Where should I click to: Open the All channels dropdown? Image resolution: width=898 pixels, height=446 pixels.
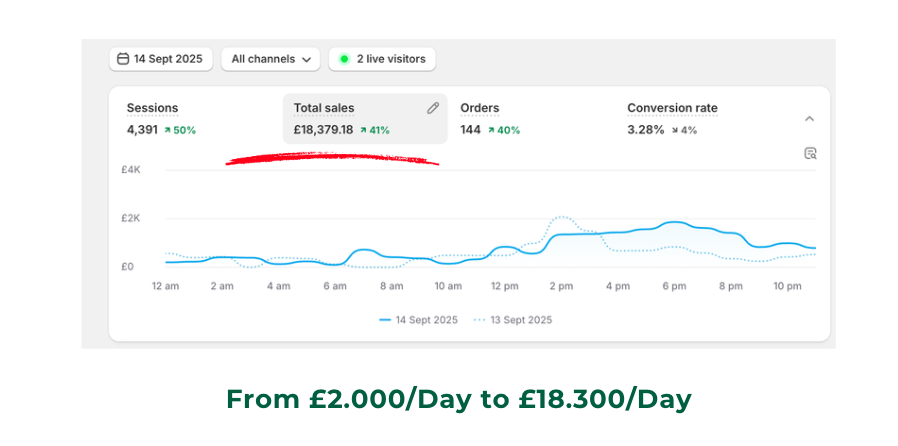pos(270,59)
